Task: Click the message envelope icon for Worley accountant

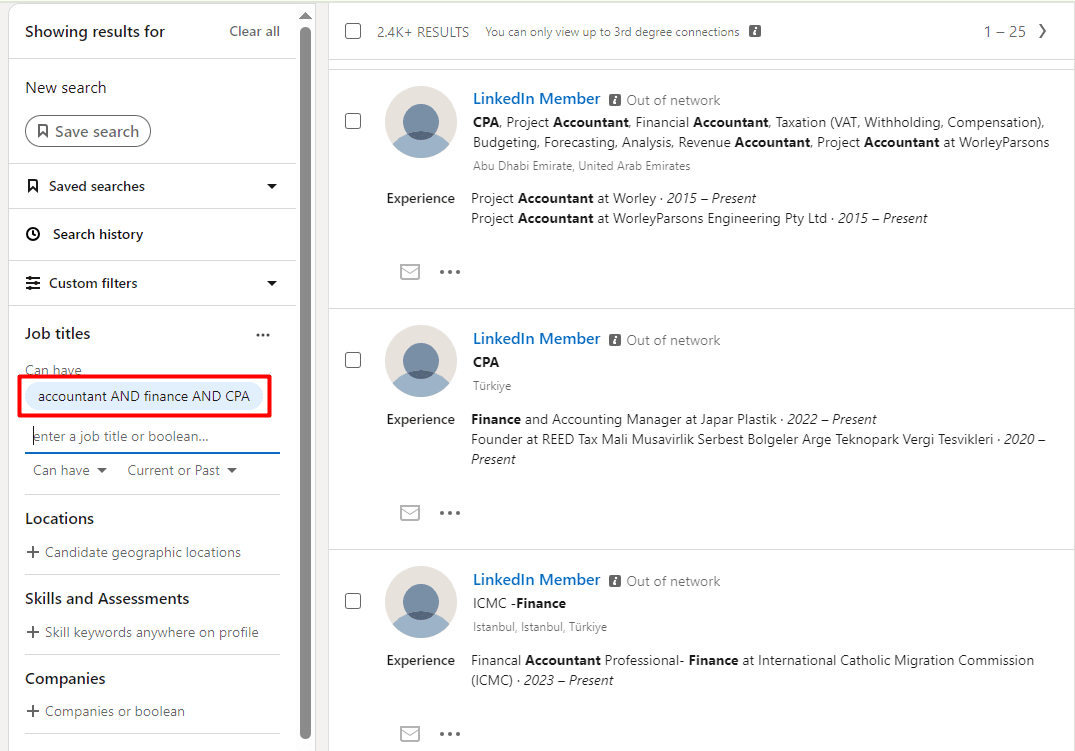Action: point(410,272)
